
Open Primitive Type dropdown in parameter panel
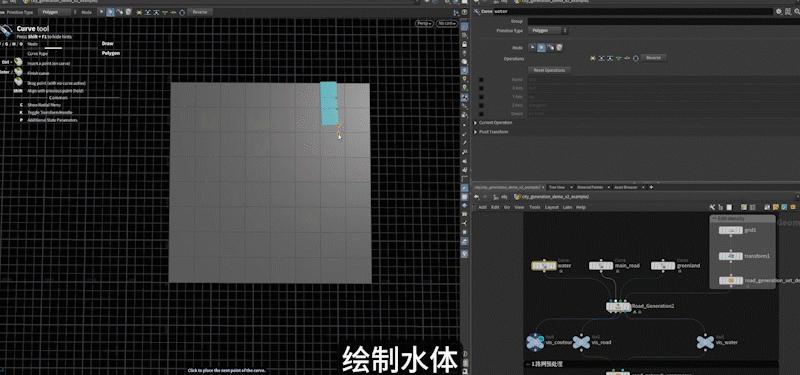(547, 31)
